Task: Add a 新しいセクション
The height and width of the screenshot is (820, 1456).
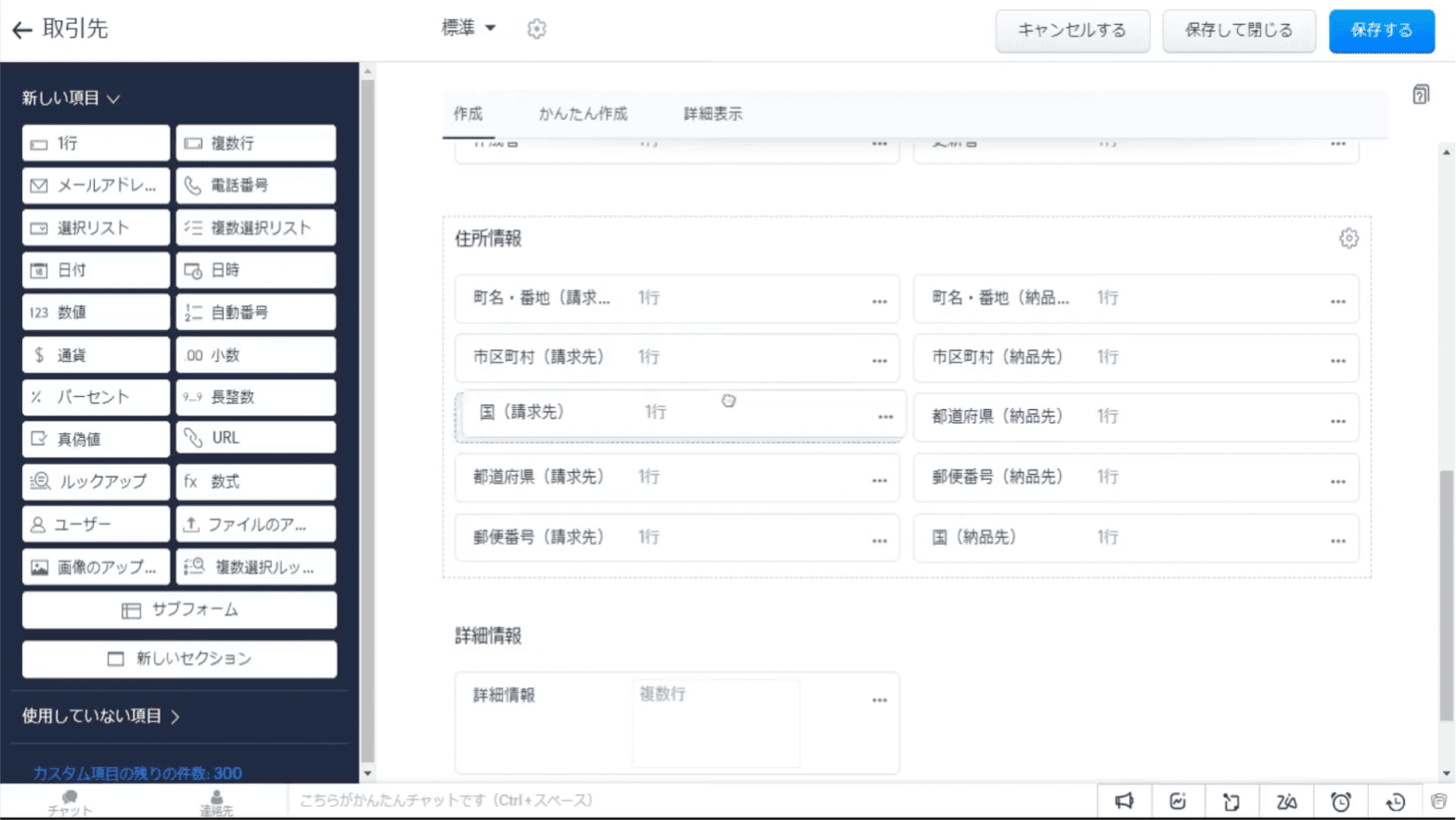Action: pos(179,659)
